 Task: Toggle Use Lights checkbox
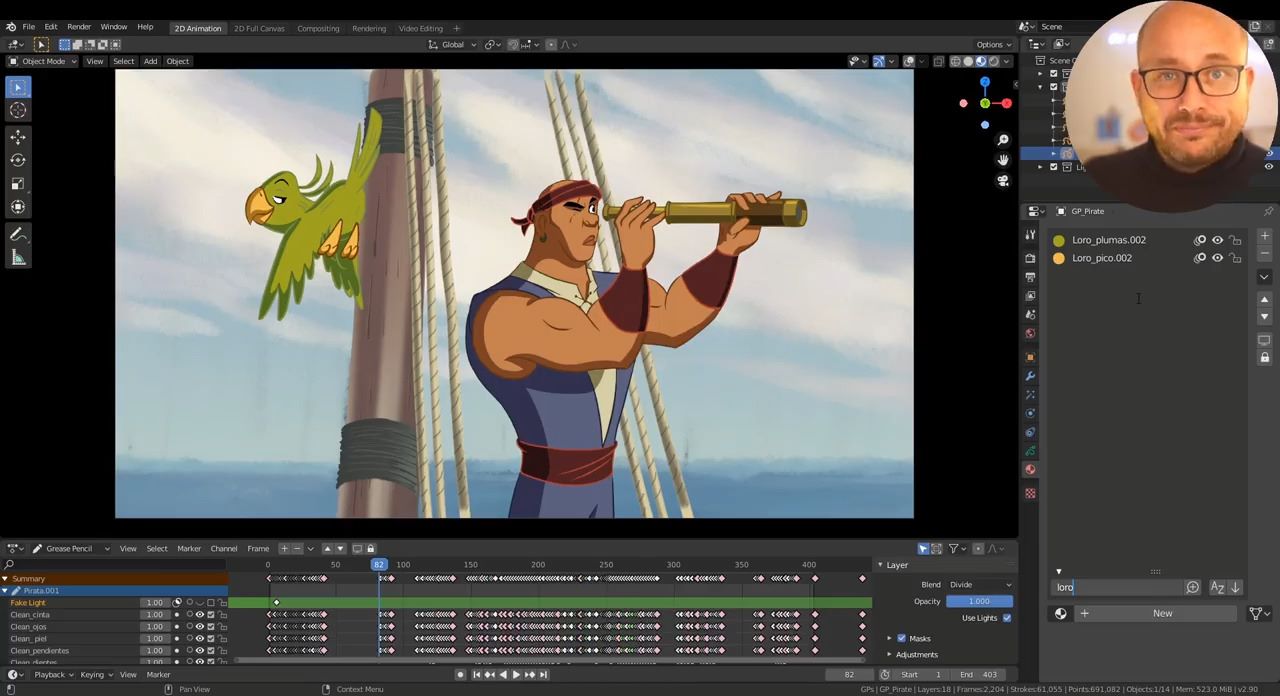click(1007, 618)
